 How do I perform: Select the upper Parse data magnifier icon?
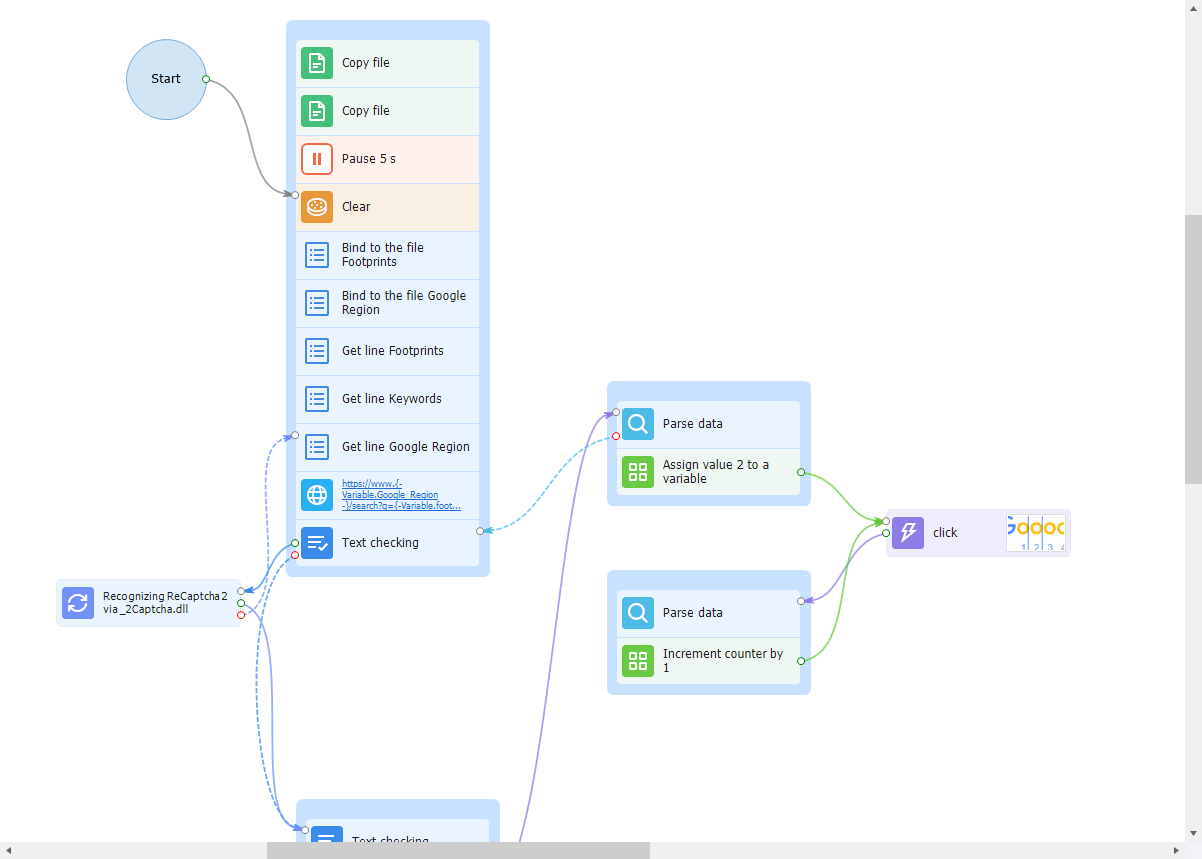[638, 424]
